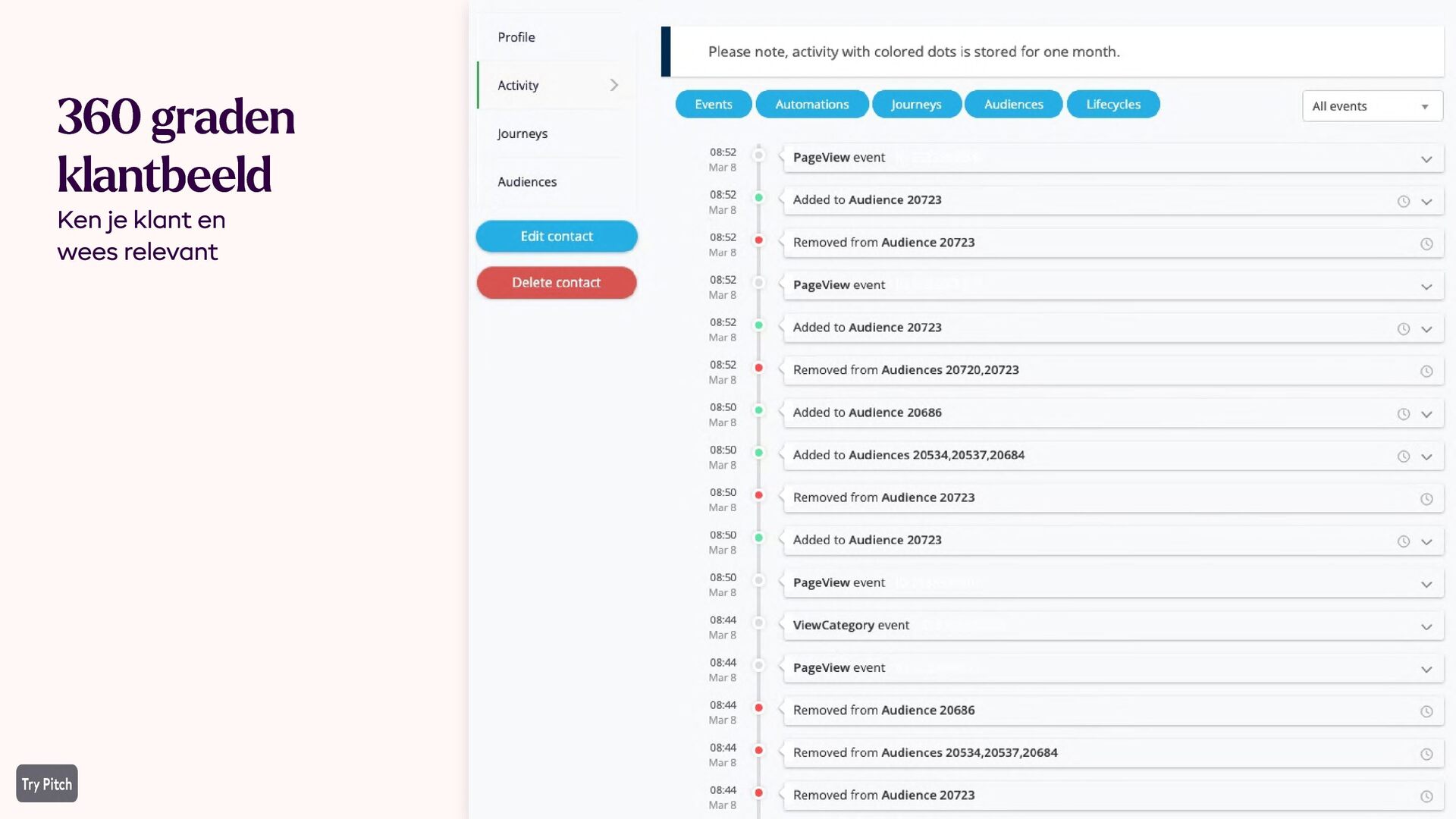The height and width of the screenshot is (819, 1456).
Task: Click the Edit contact button
Action: (x=557, y=237)
